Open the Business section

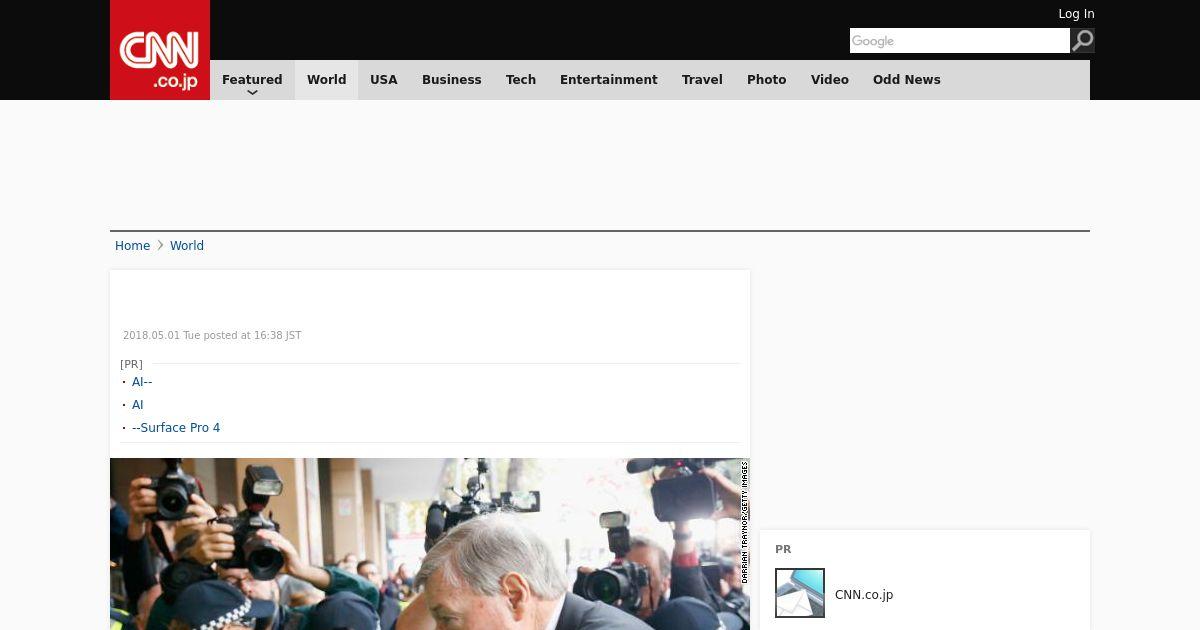point(452,80)
